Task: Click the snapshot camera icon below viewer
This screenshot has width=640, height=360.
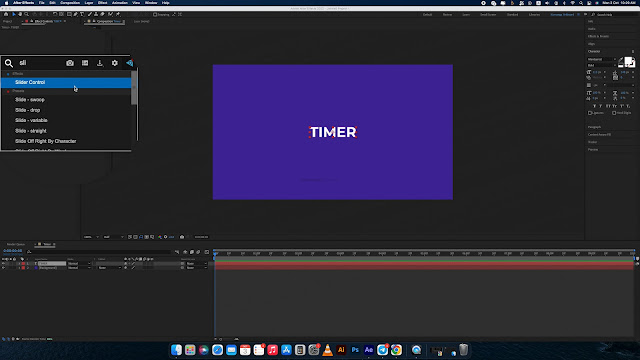Action: 182,237
